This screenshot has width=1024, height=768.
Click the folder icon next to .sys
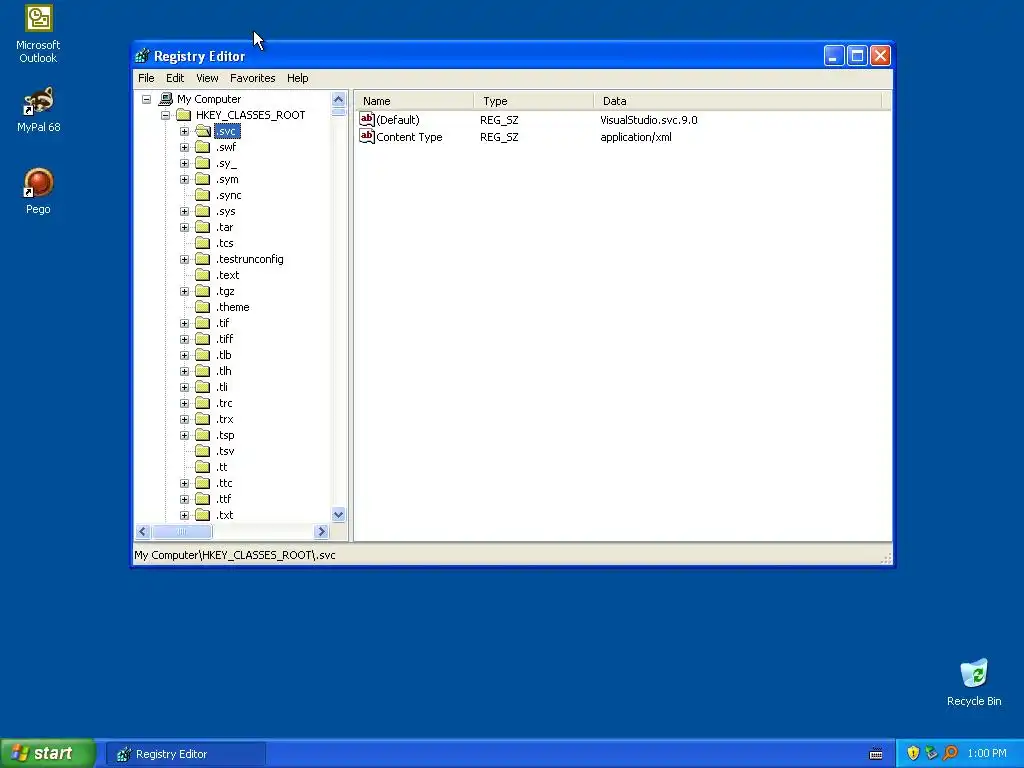[x=202, y=211]
